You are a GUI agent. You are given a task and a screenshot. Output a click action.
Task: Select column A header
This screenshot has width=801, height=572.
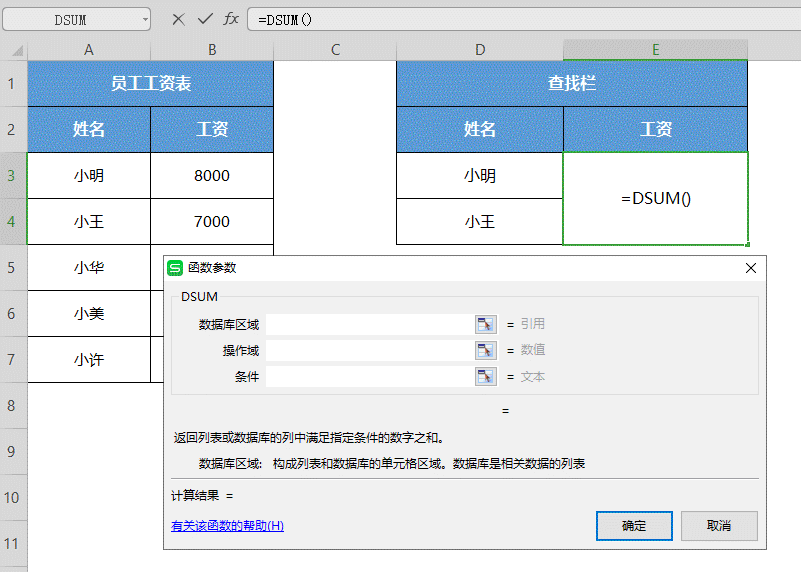click(89, 50)
